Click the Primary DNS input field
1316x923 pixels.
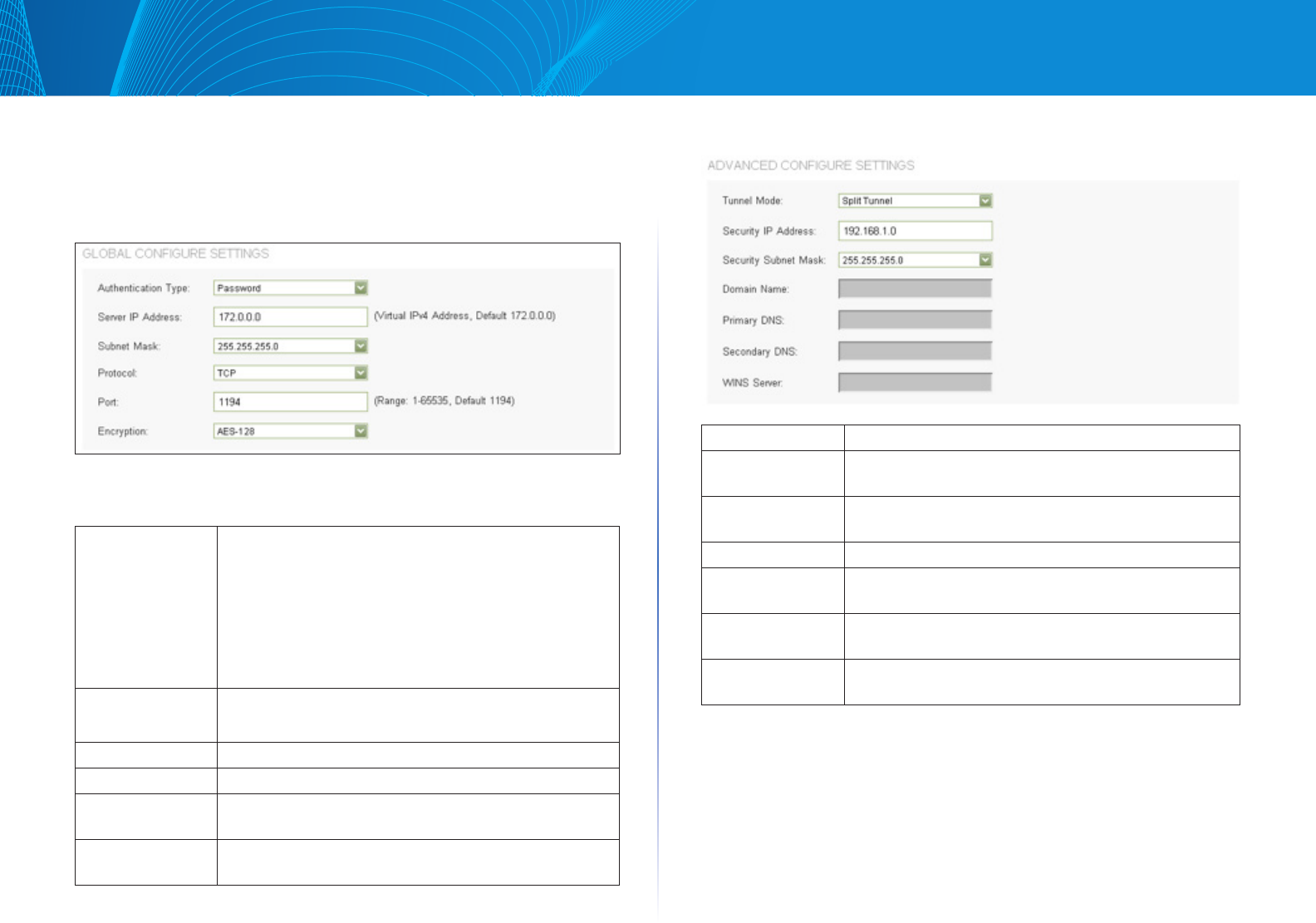915,320
